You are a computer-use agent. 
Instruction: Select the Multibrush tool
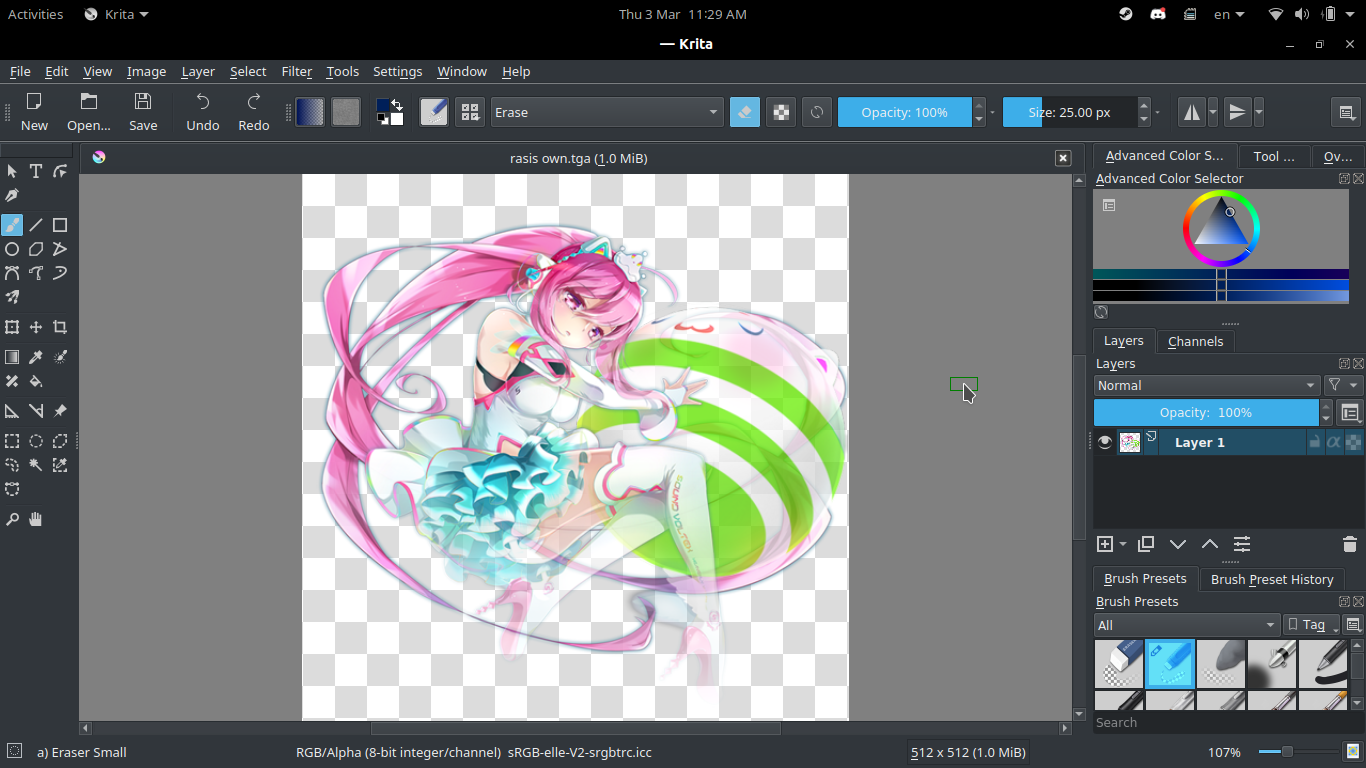(x=12, y=297)
